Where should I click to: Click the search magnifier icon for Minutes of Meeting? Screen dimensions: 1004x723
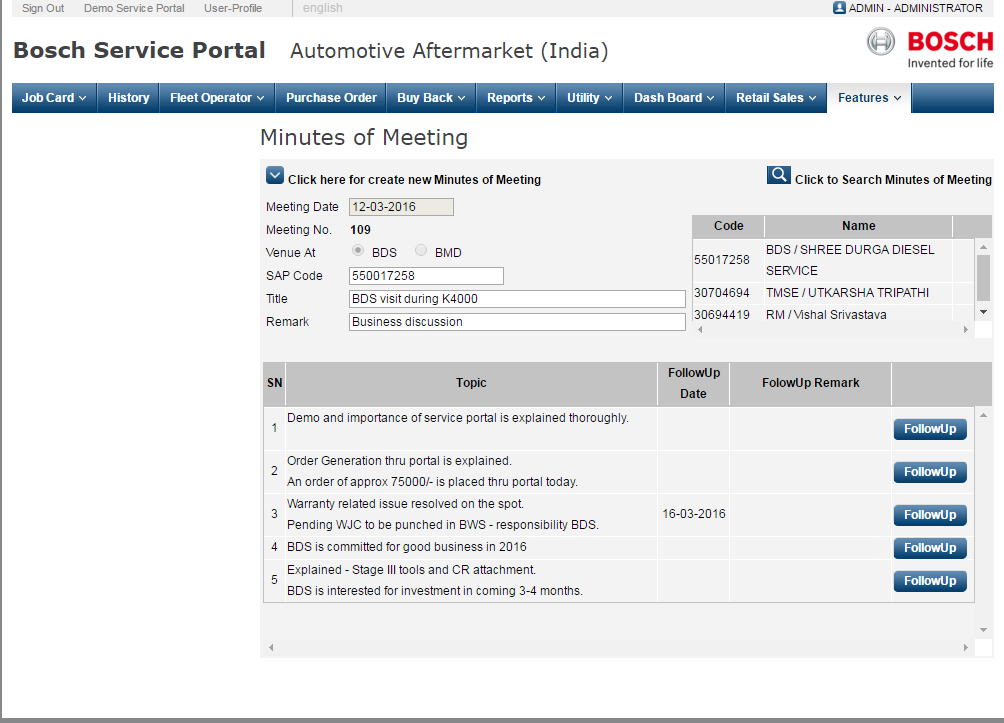pos(779,175)
